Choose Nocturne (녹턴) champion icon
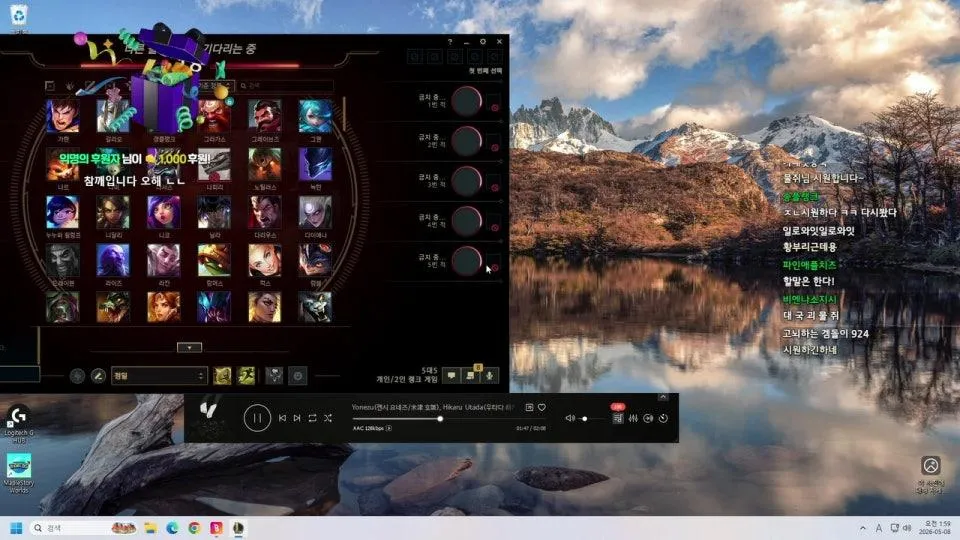The height and width of the screenshot is (540, 960). tap(315, 164)
